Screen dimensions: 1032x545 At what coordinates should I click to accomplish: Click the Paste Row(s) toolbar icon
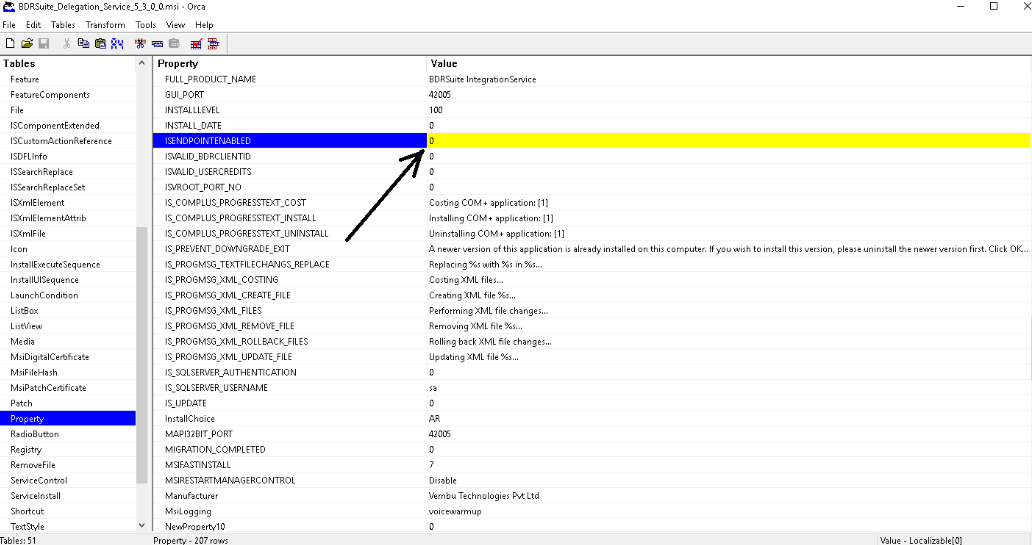click(x=174, y=43)
